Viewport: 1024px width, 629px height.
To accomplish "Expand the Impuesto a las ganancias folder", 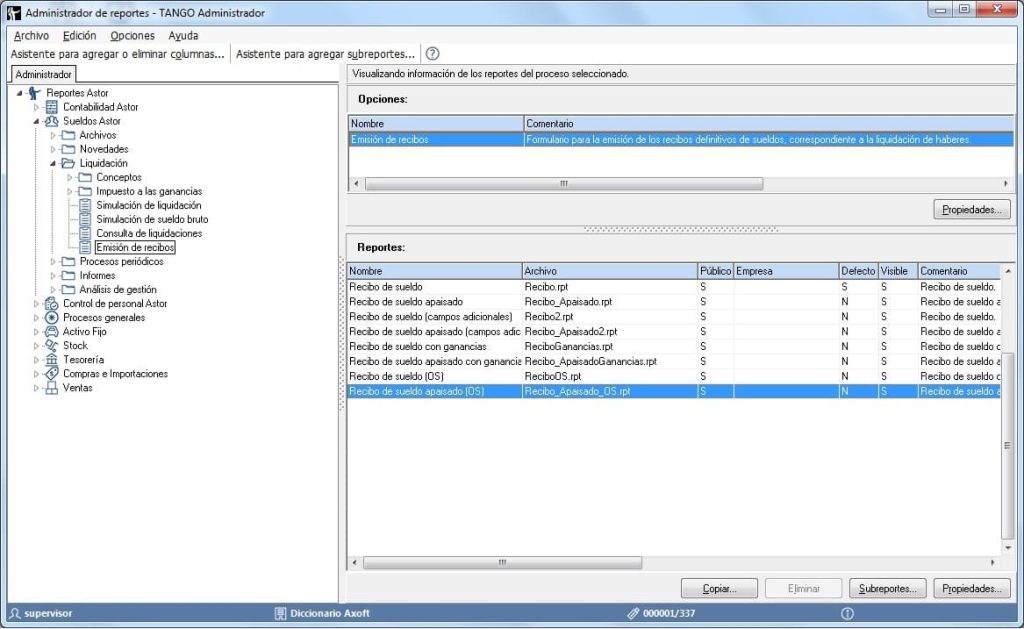I will [70, 191].
